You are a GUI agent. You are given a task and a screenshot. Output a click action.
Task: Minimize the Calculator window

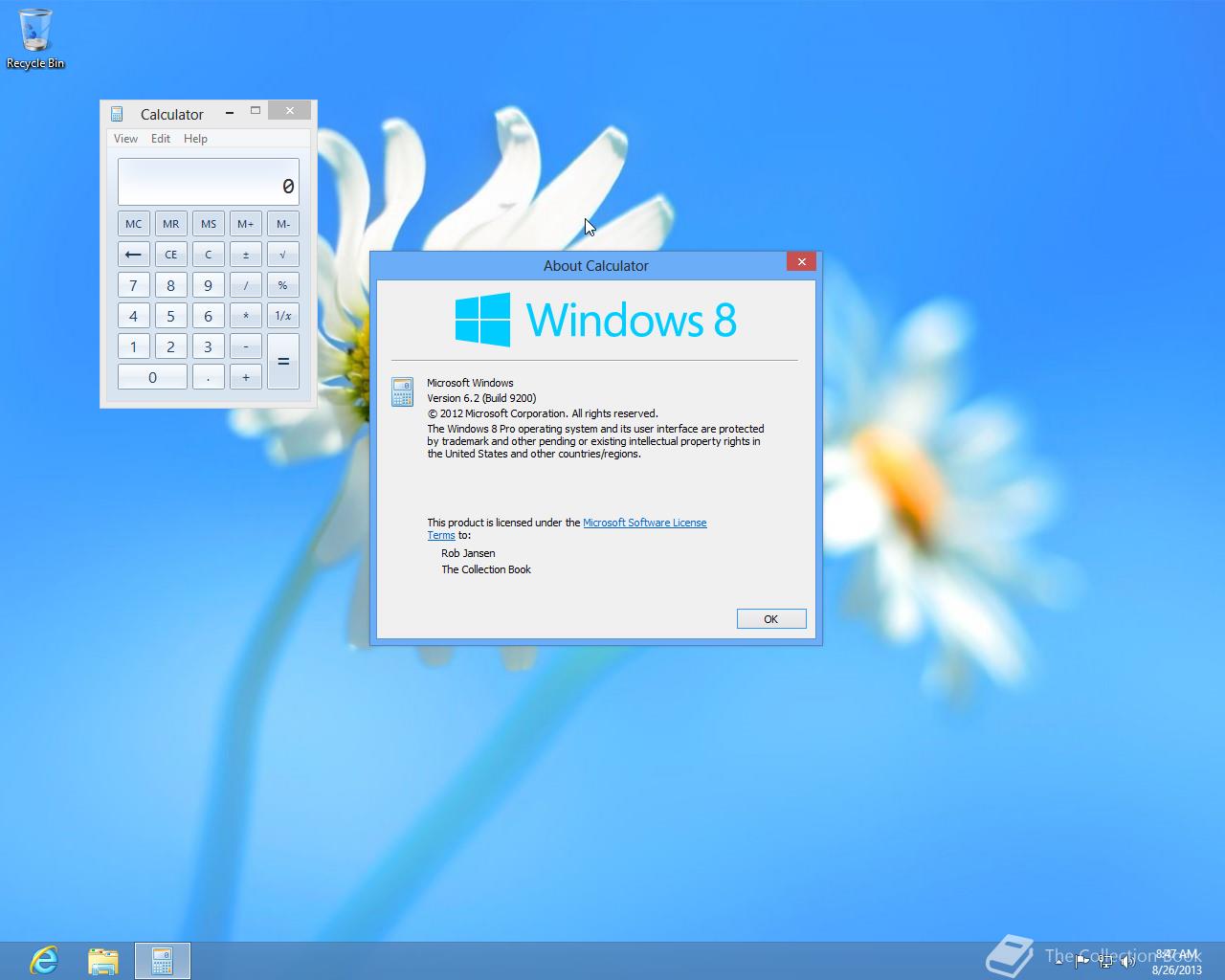pyautogui.click(x=230, y=112)
